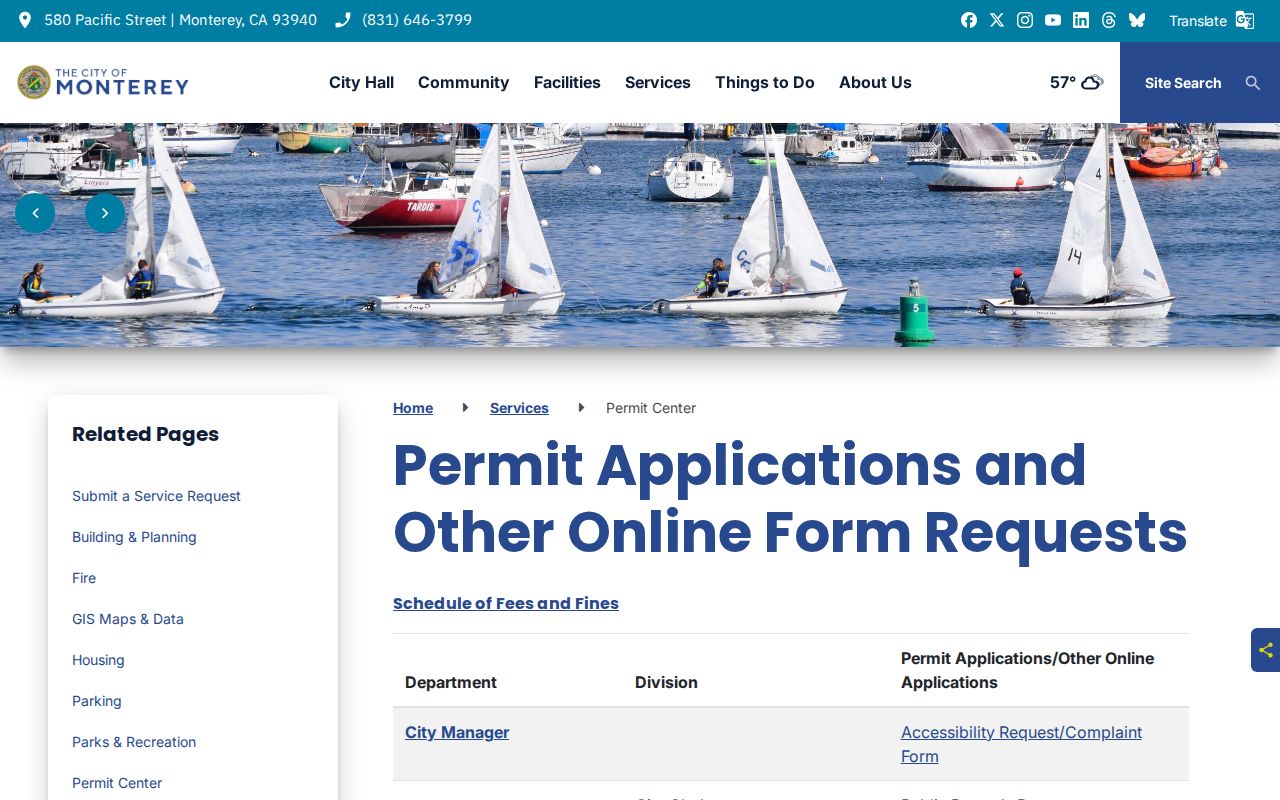Open the Facilities menu
This screenshot has width=1280, height=800.
[567, 83]
